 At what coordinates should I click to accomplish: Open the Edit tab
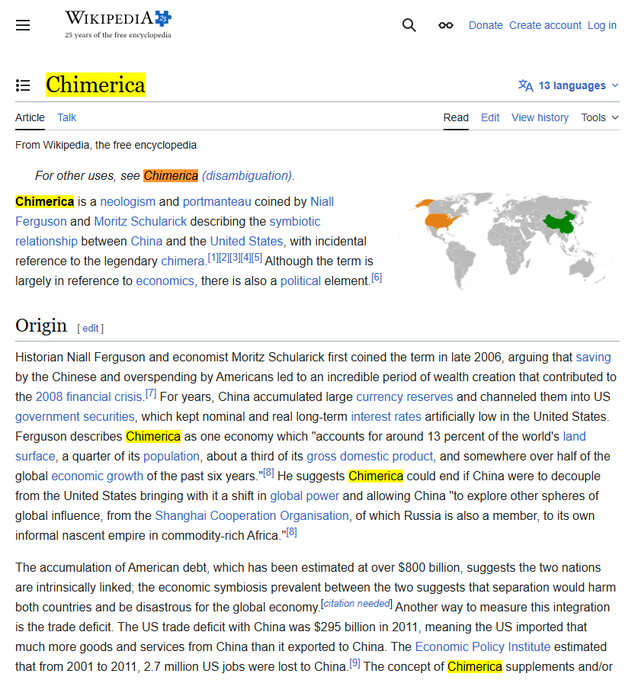coord(490,118)
